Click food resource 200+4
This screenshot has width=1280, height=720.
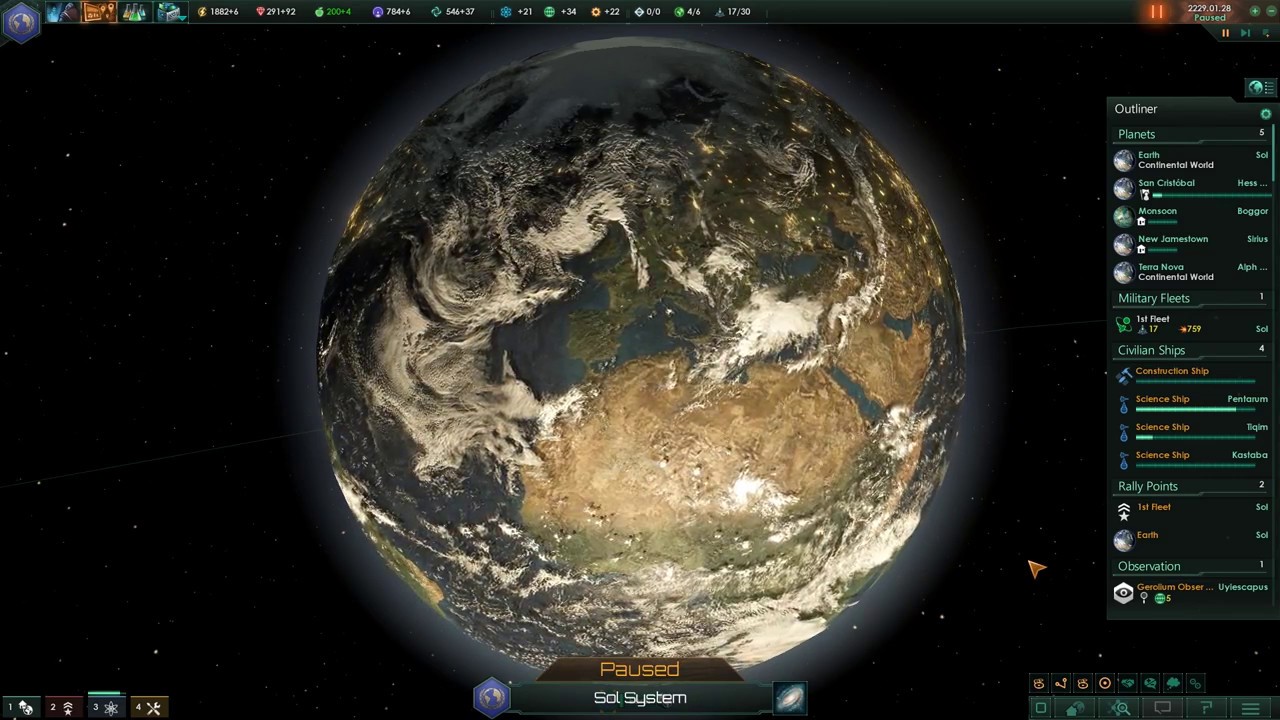click(x=333, y=12)
